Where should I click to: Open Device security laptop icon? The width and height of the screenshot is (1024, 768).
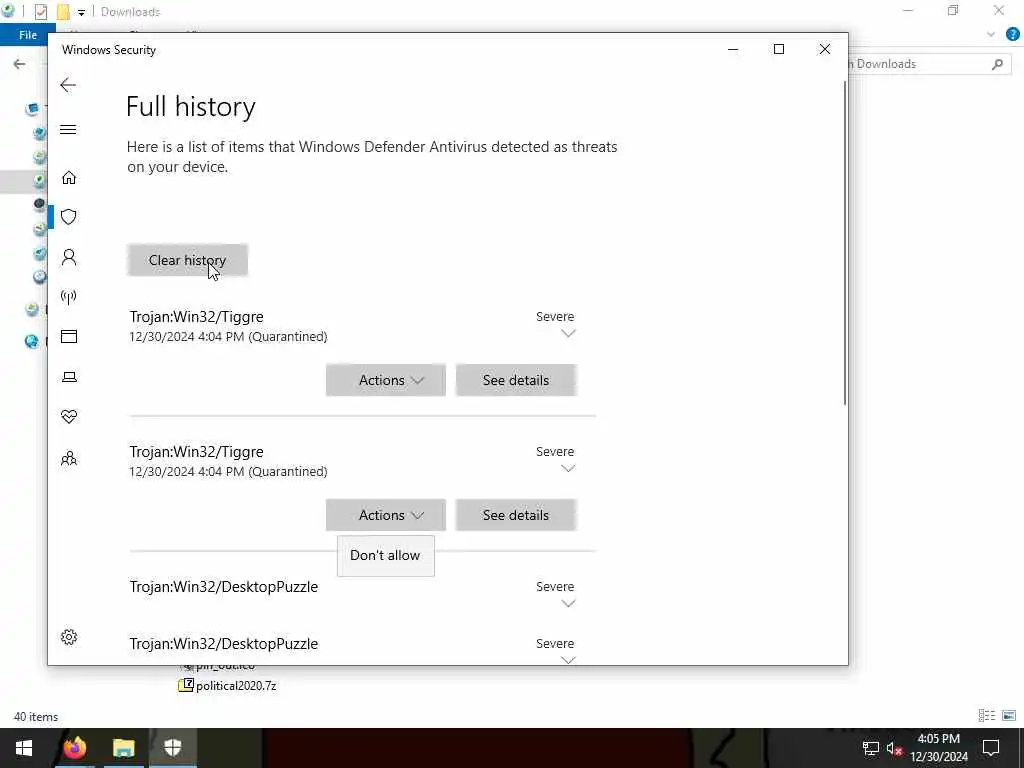69,377
